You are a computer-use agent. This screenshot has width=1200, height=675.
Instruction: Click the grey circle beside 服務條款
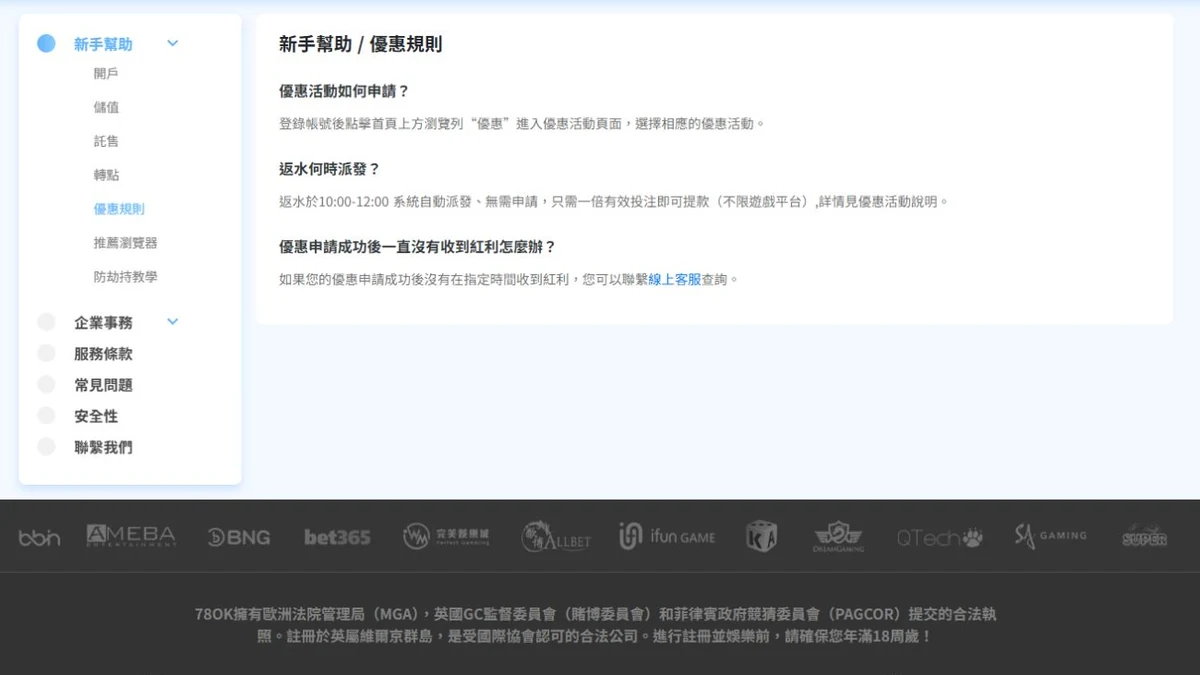[46, 353]
